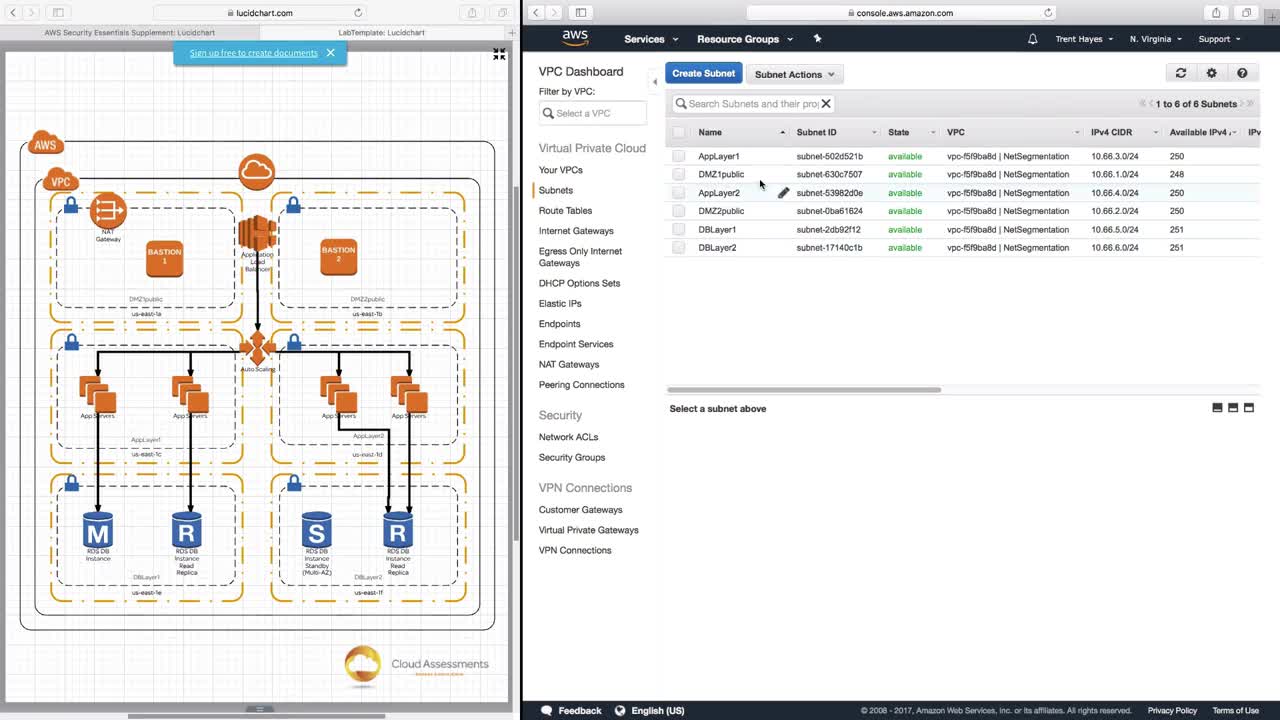Image resolution: width=1280 pixels, height=720 pixels.
Task: Open the AWS notifications bell
Action: 1033,39
